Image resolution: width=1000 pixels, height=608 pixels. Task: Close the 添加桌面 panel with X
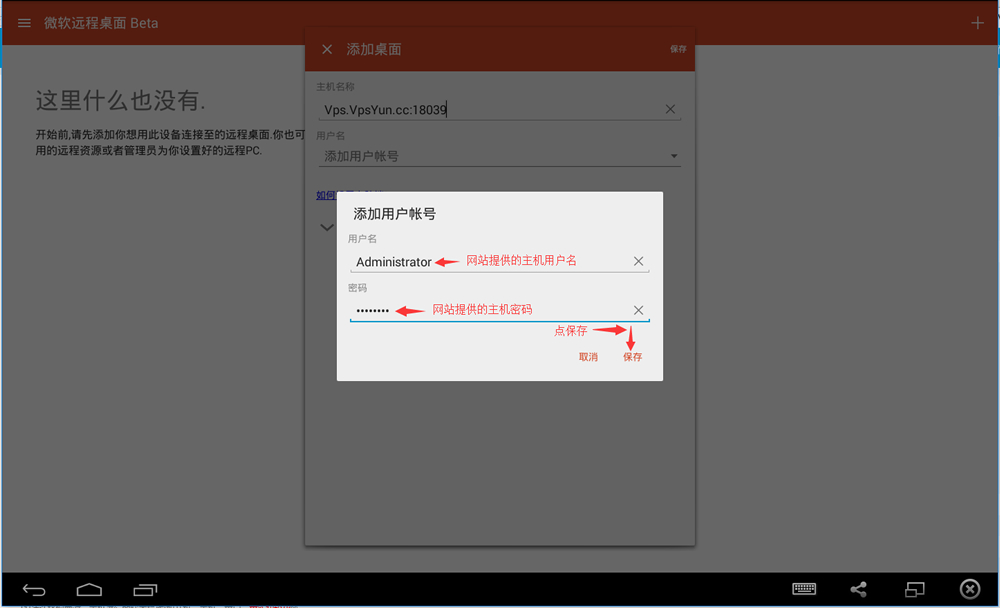[x=326, y=49]
